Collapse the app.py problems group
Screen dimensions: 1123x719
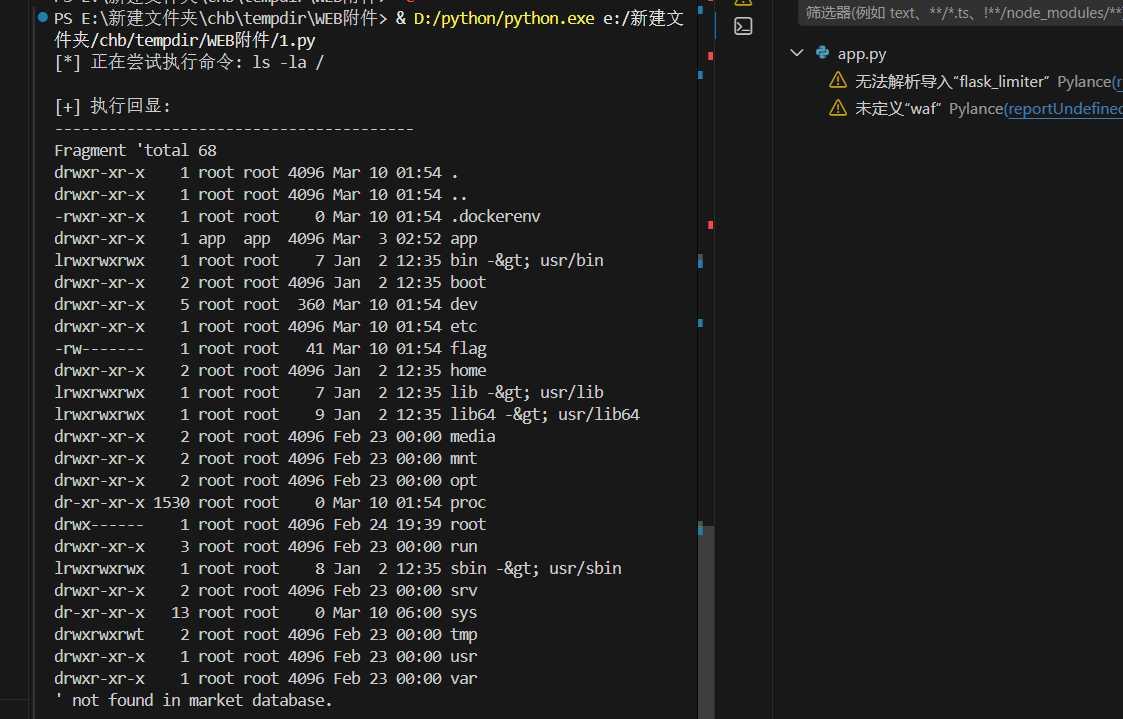point(796,54)
